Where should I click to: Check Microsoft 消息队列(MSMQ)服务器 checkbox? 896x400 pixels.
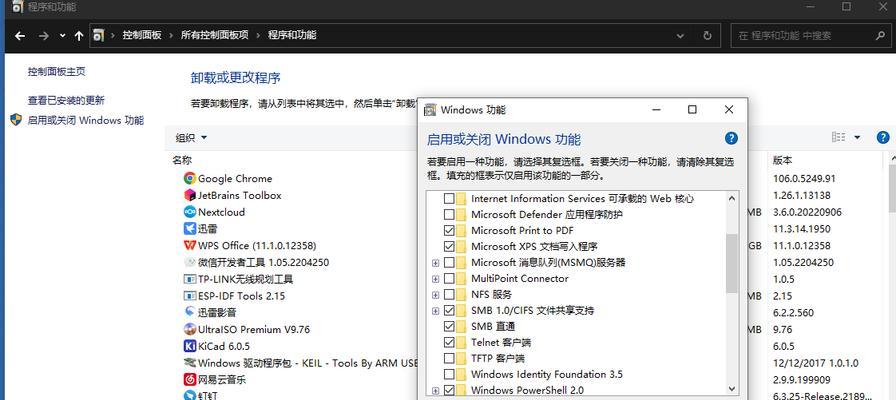449,263
